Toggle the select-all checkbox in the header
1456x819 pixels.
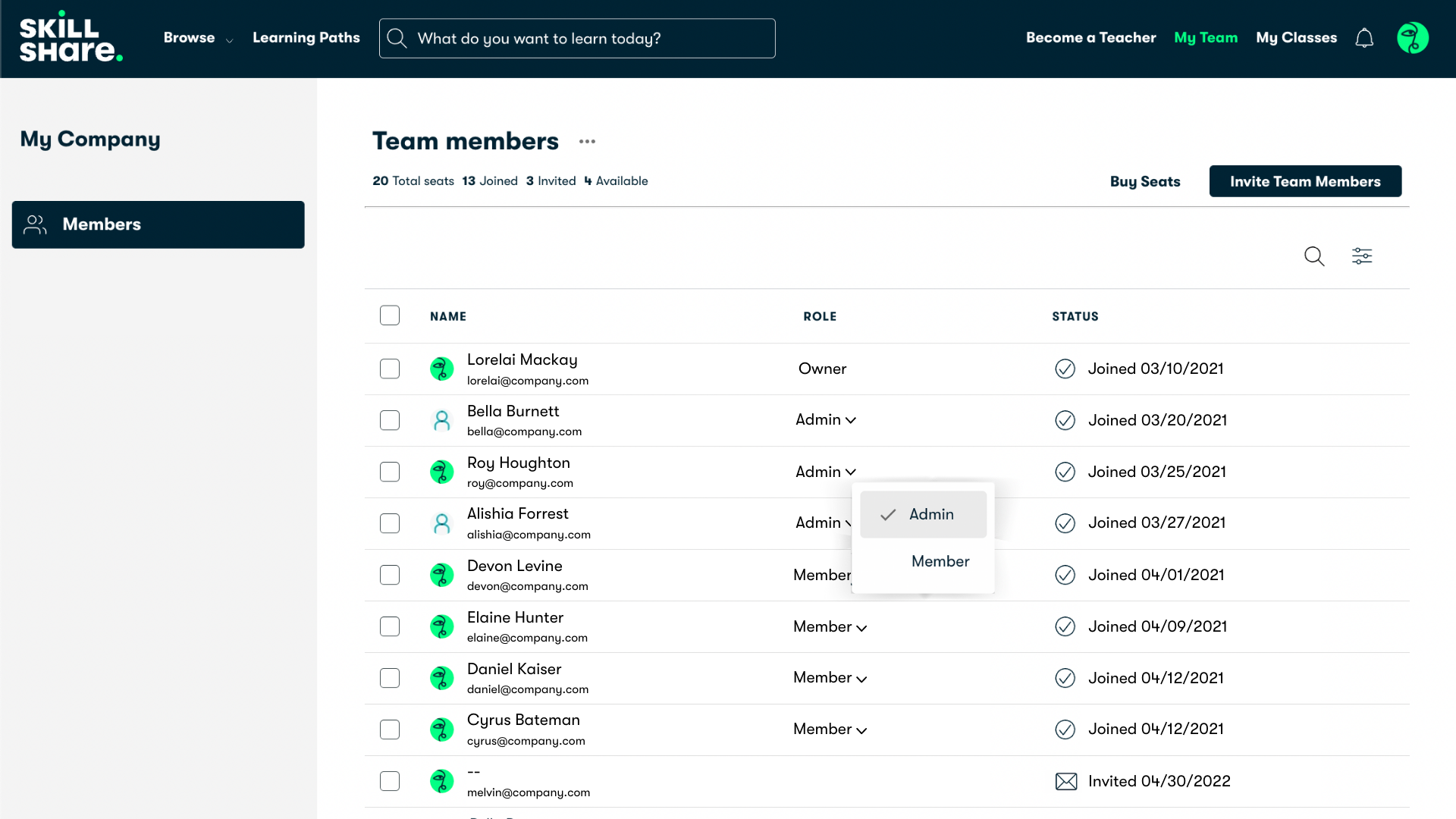pos(389,315)
